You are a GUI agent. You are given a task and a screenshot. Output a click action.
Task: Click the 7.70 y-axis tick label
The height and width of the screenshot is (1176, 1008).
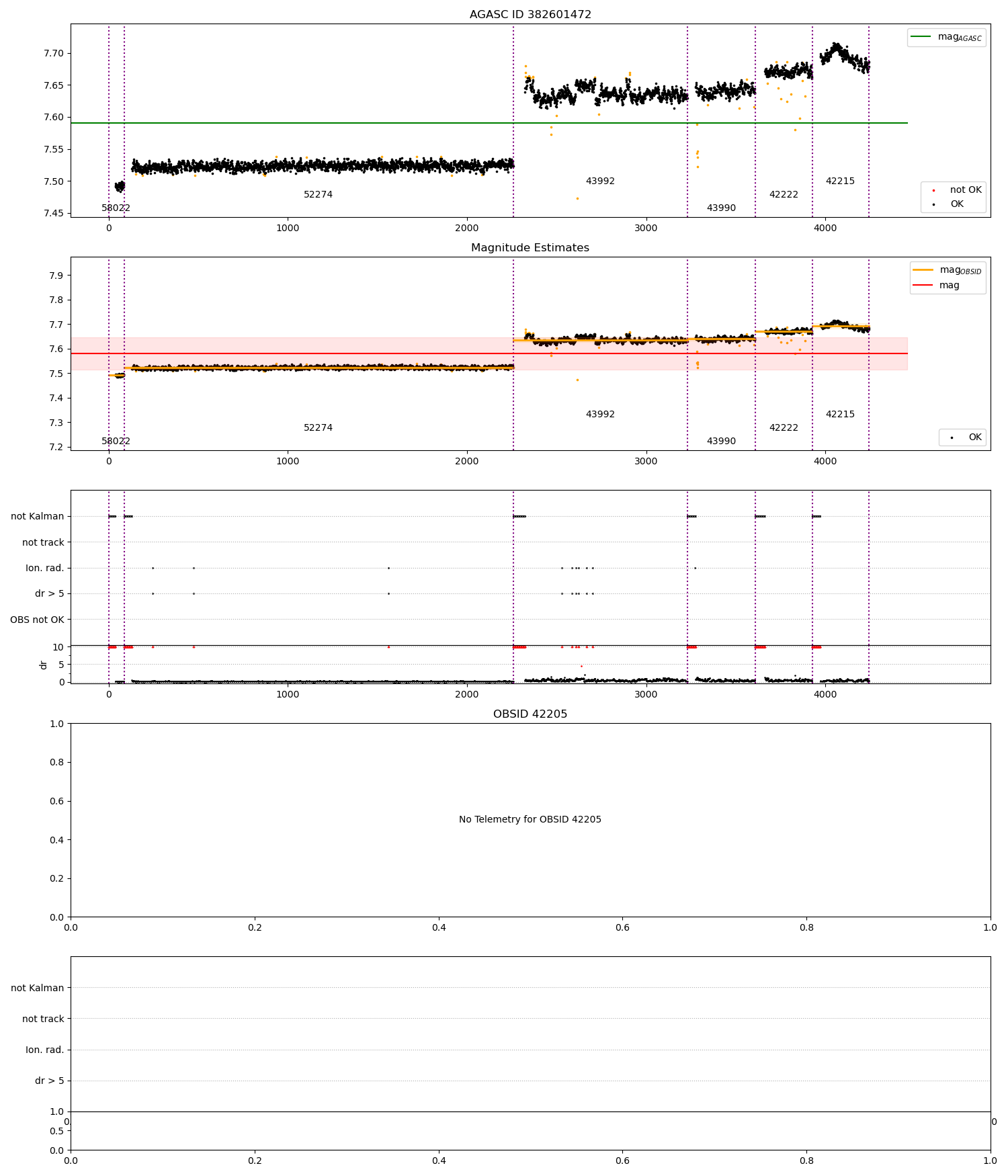pyautogui.click(x=54, y=53)
